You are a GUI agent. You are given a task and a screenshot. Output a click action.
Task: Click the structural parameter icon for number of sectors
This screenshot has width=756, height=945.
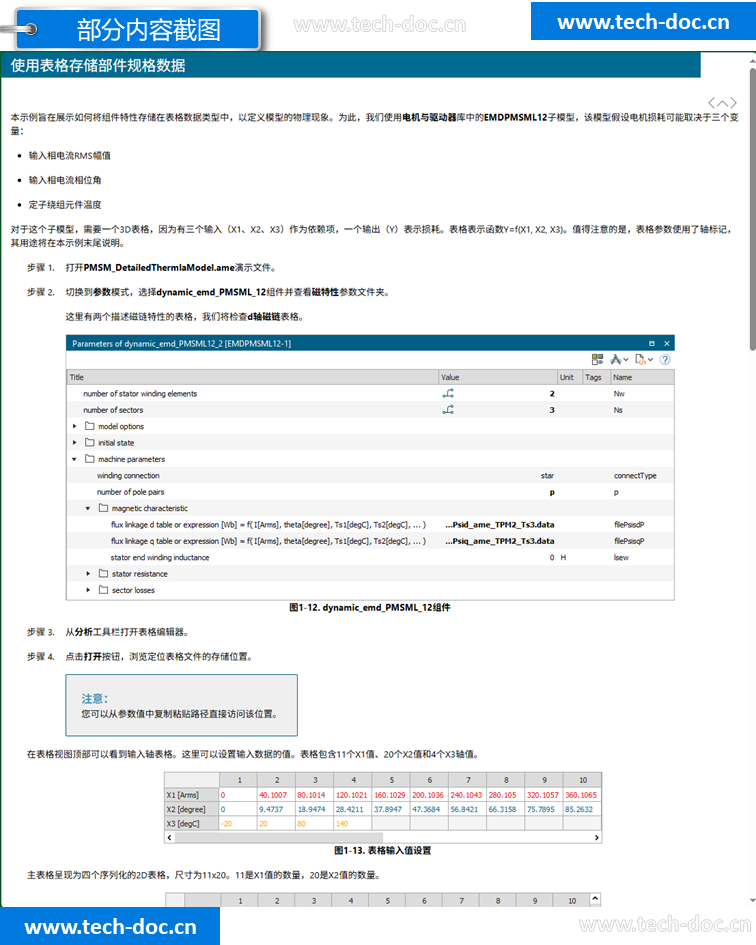click(448, 410)
